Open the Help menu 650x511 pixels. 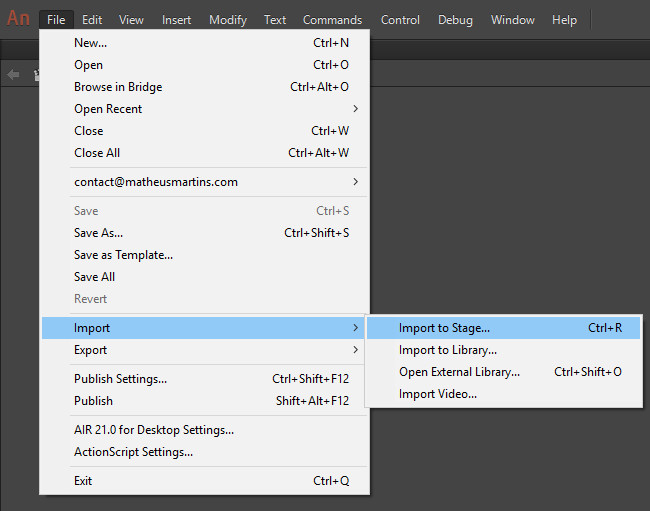click(x=564, y=19)
